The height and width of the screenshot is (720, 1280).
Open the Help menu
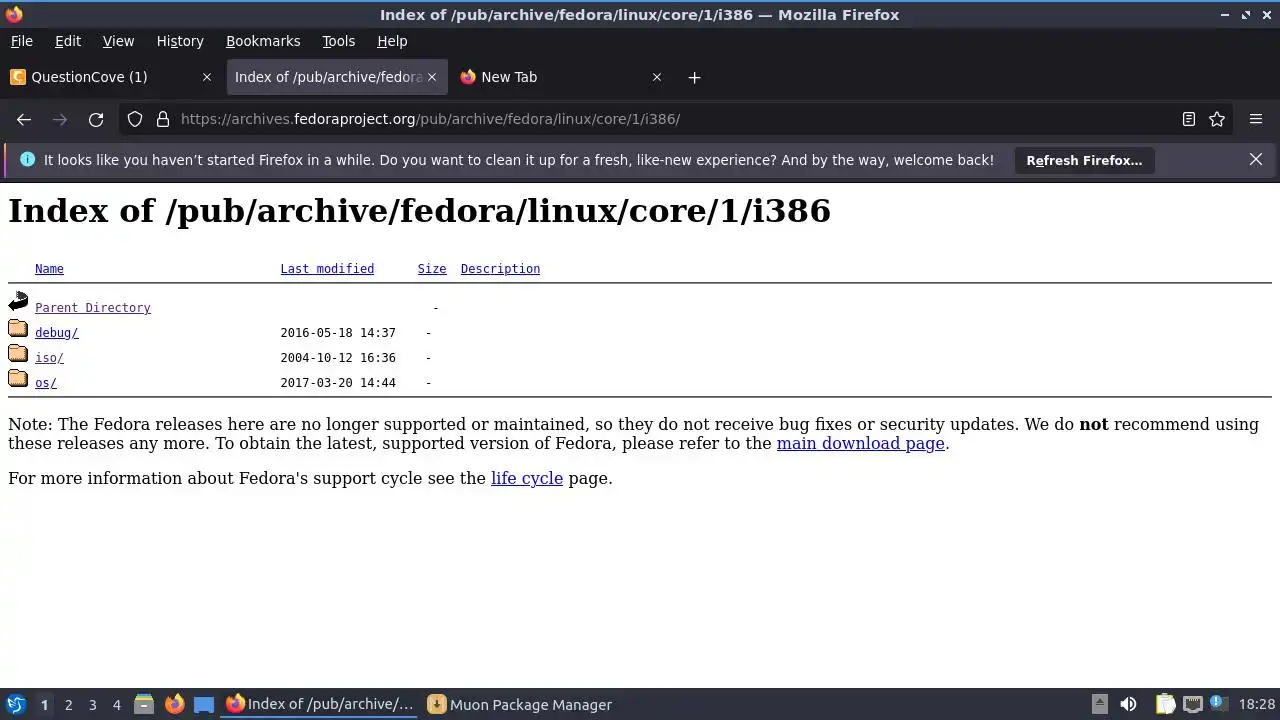pos(392,41)
